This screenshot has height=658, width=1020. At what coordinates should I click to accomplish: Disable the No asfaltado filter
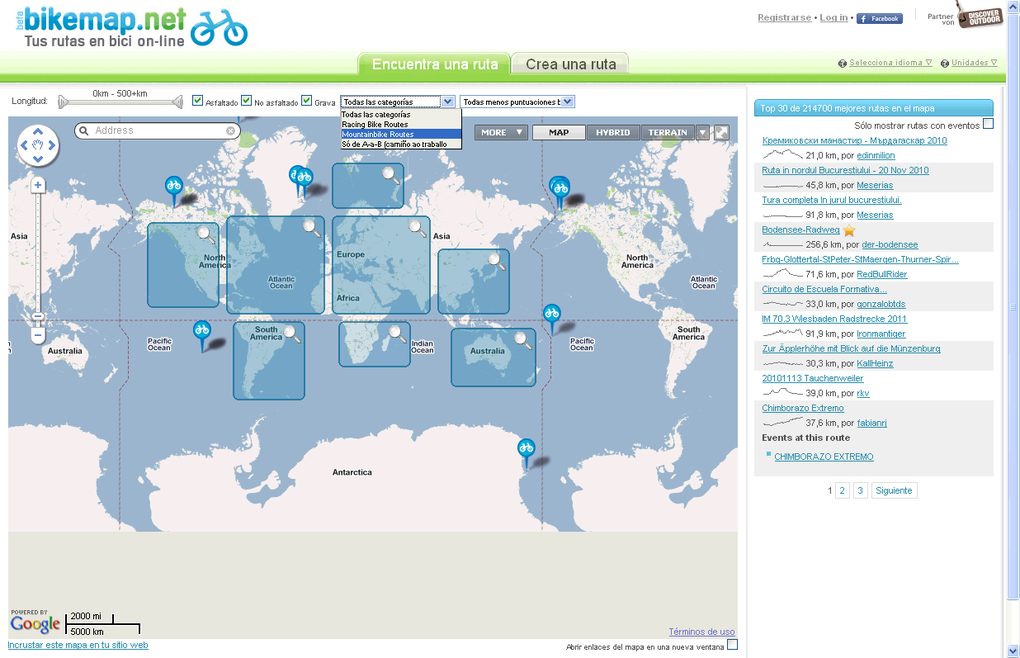[x=247, y=102]
